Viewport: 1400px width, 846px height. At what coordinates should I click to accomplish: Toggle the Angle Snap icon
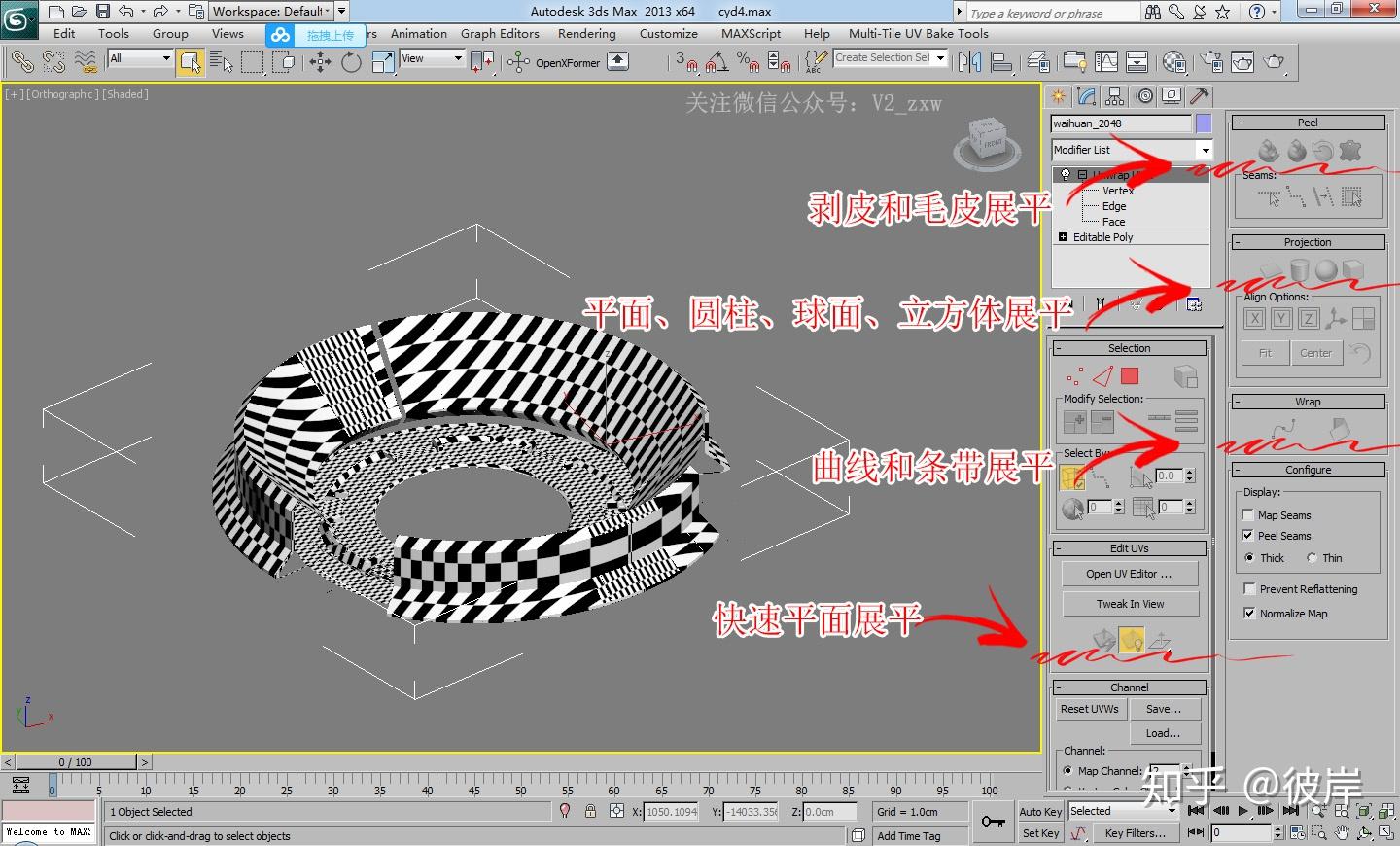(x=717, y=62)
